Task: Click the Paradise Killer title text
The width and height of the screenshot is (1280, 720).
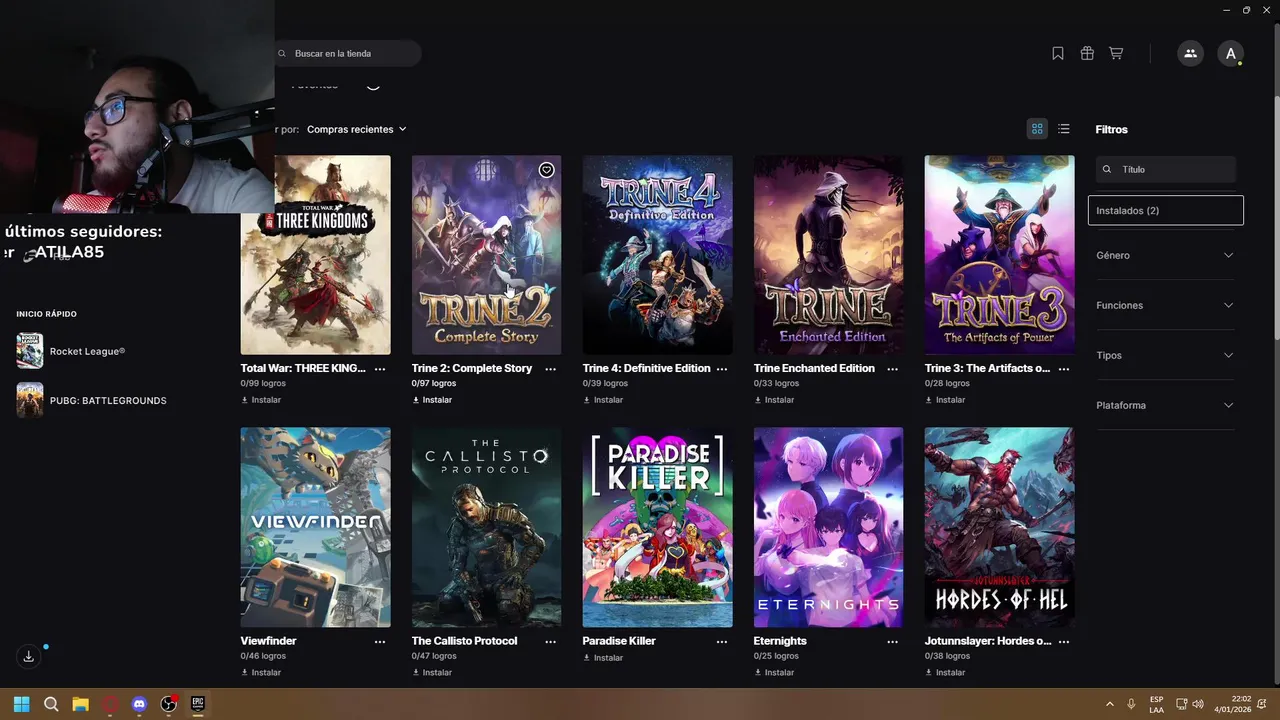Action: [x=619, y=642]
